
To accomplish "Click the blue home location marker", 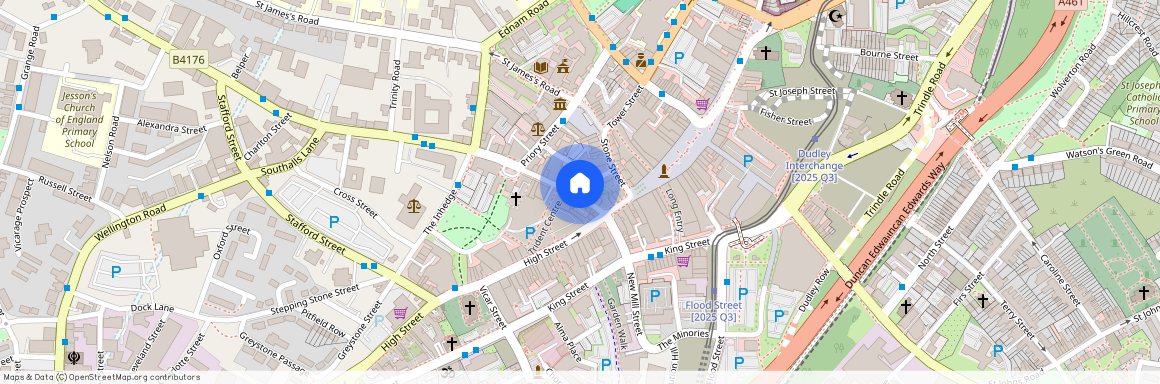I will pos(580,183).
